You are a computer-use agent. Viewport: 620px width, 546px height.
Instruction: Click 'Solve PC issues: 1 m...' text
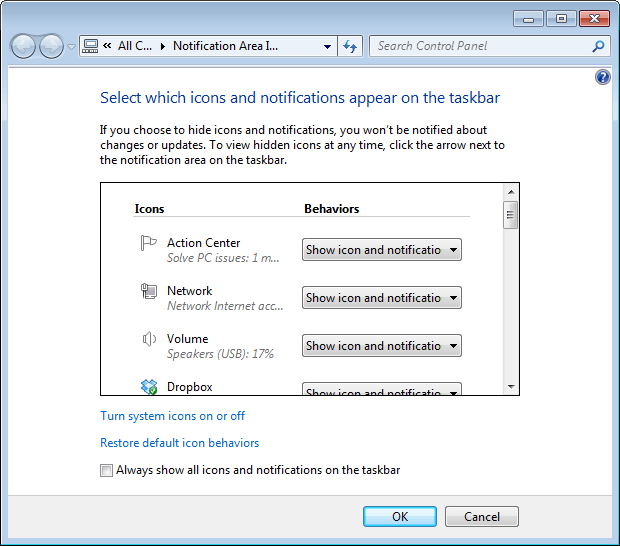(x=223, y=258)
